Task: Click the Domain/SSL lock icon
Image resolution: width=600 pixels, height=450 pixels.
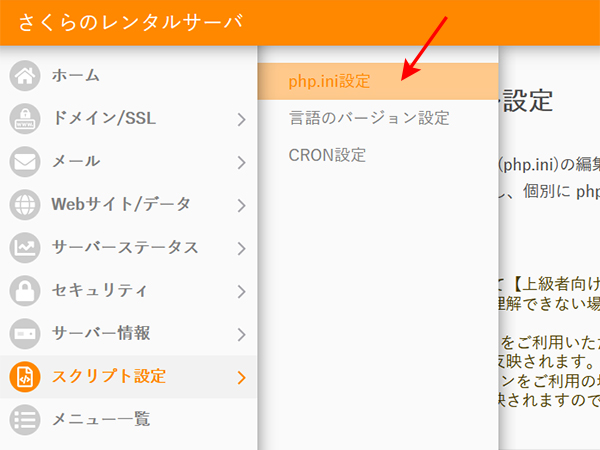Action: pos(25,119)
